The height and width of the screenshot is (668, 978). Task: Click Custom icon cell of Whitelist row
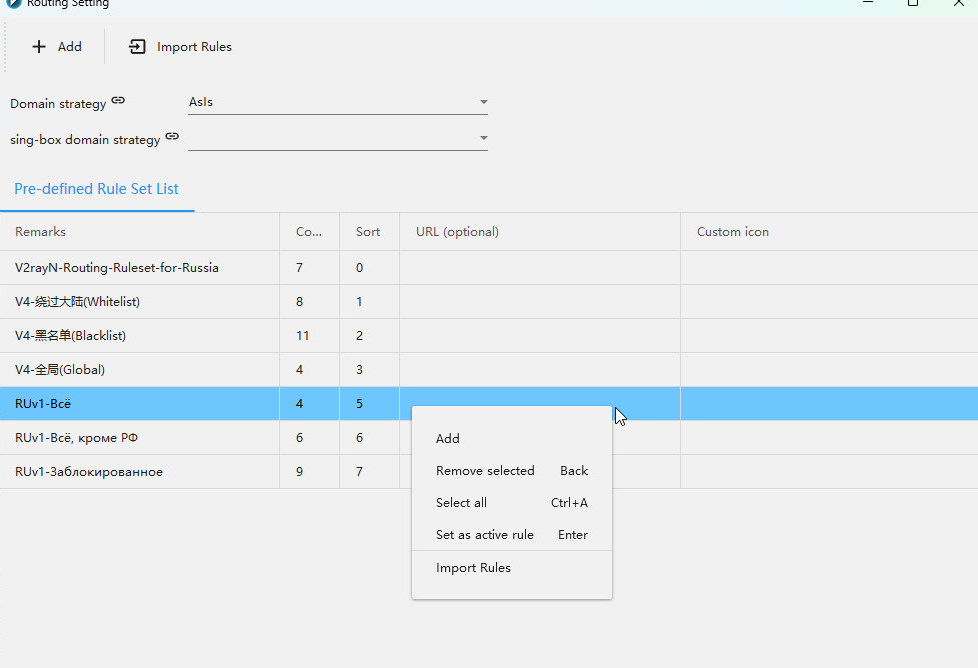tap(829, 302)
